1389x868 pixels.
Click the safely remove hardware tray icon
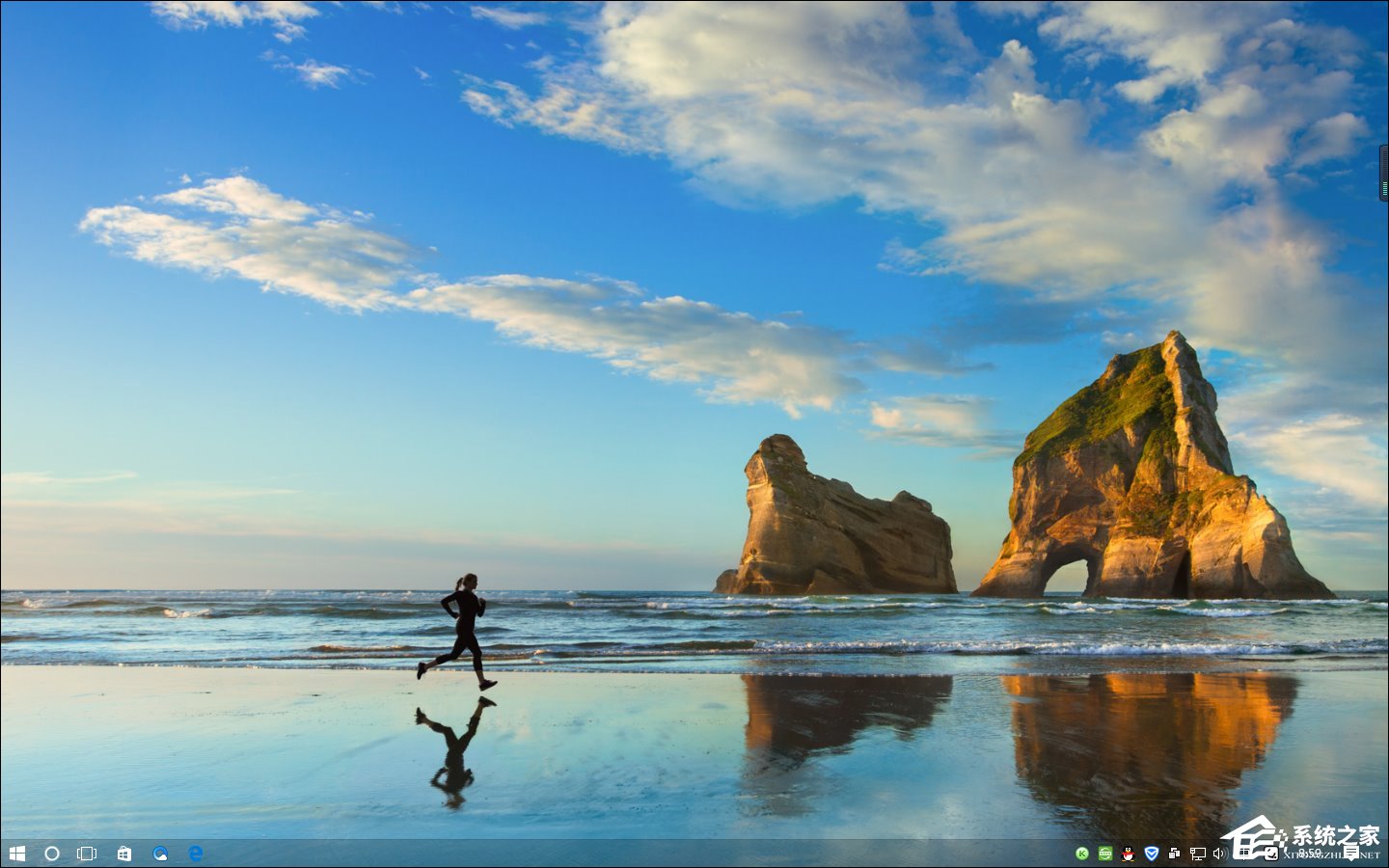(1175, 853)
